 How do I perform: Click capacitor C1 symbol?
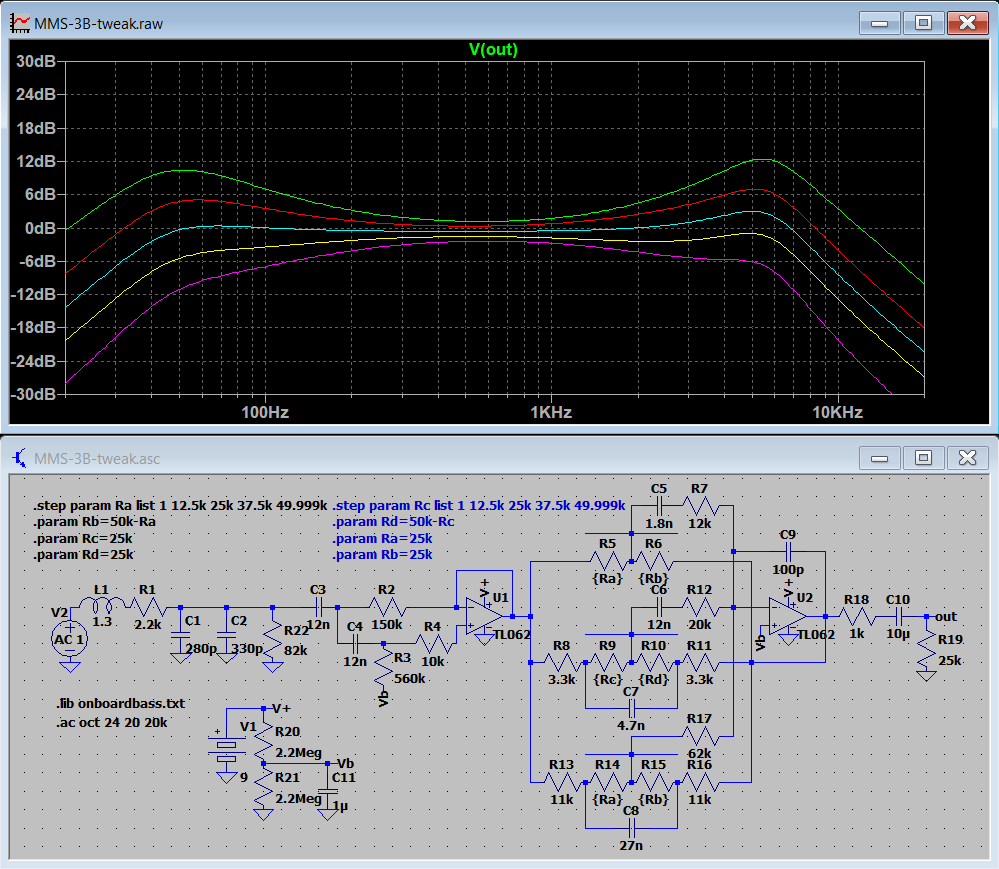180,635
